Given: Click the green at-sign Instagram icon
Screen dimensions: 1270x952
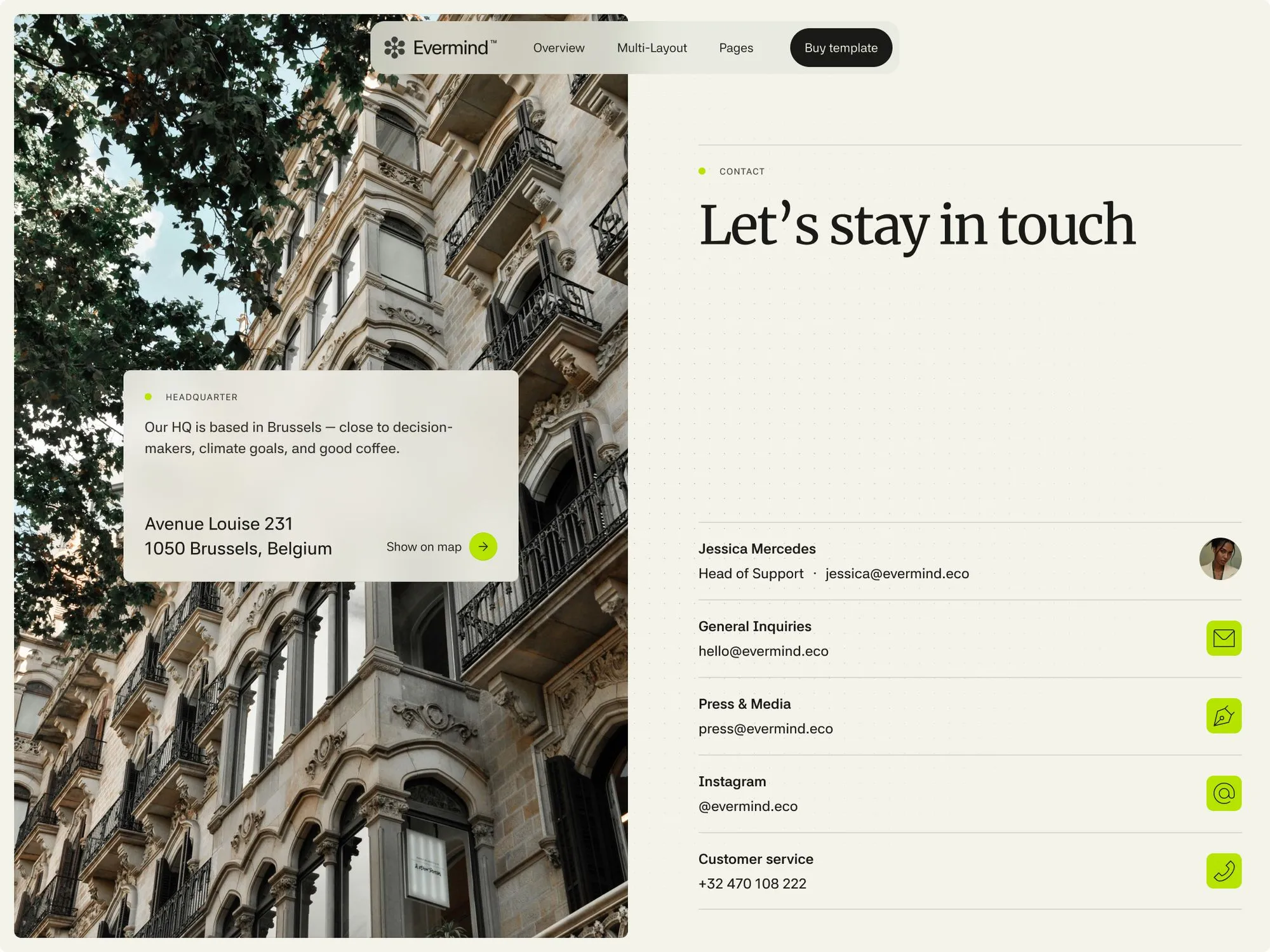Looking at the screenshot, I should tap(1224, 793).
